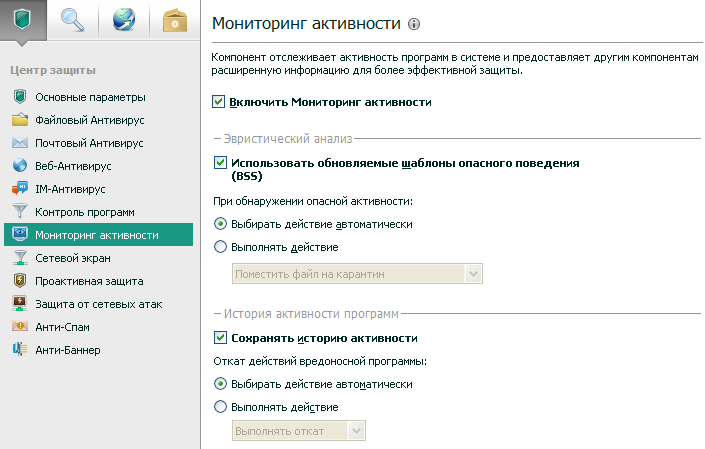This screenshot has height=449, width=705.
Task: Click info icon beside Мониторинг активности title
Action: point(415,22)
